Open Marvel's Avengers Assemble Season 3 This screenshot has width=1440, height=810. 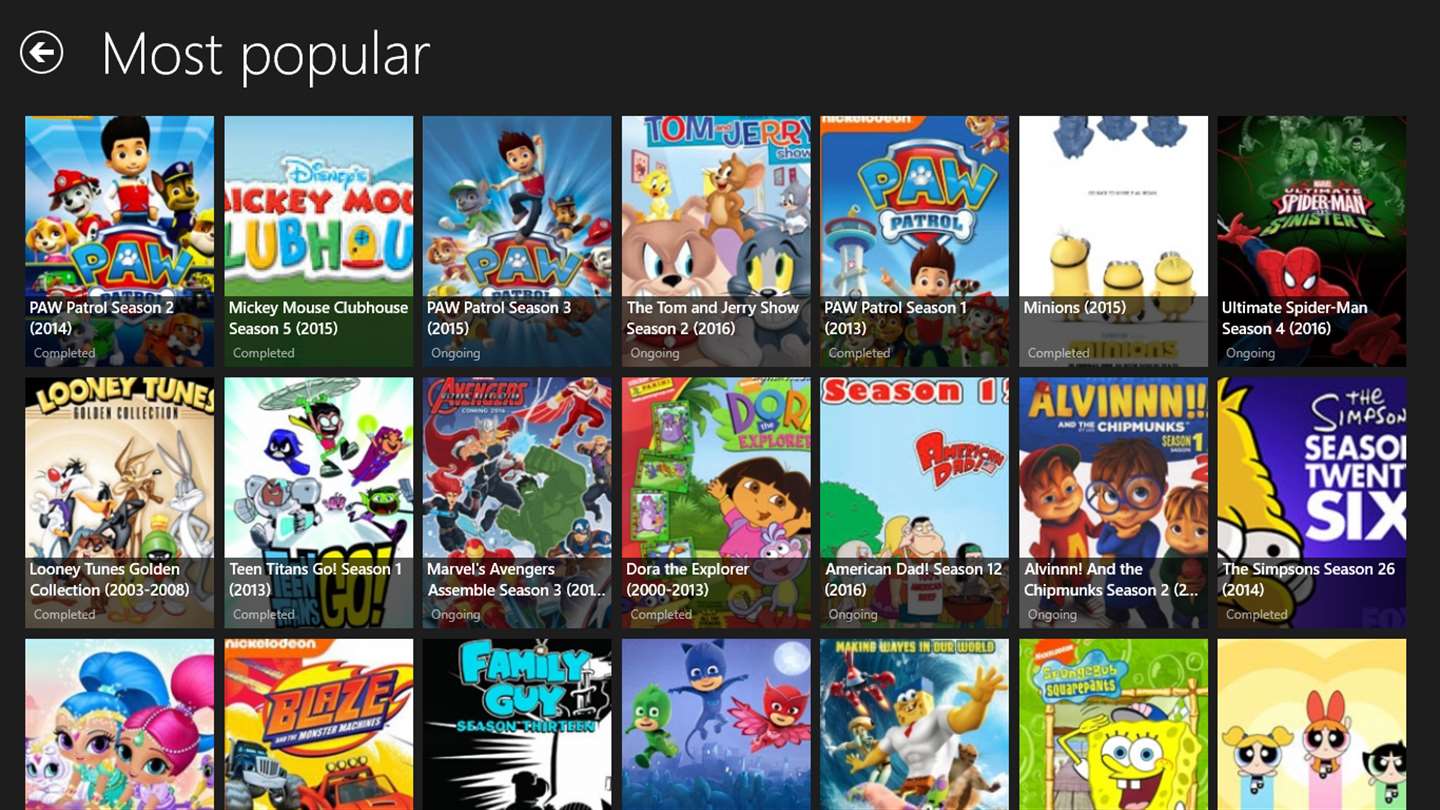coord(517,503)
